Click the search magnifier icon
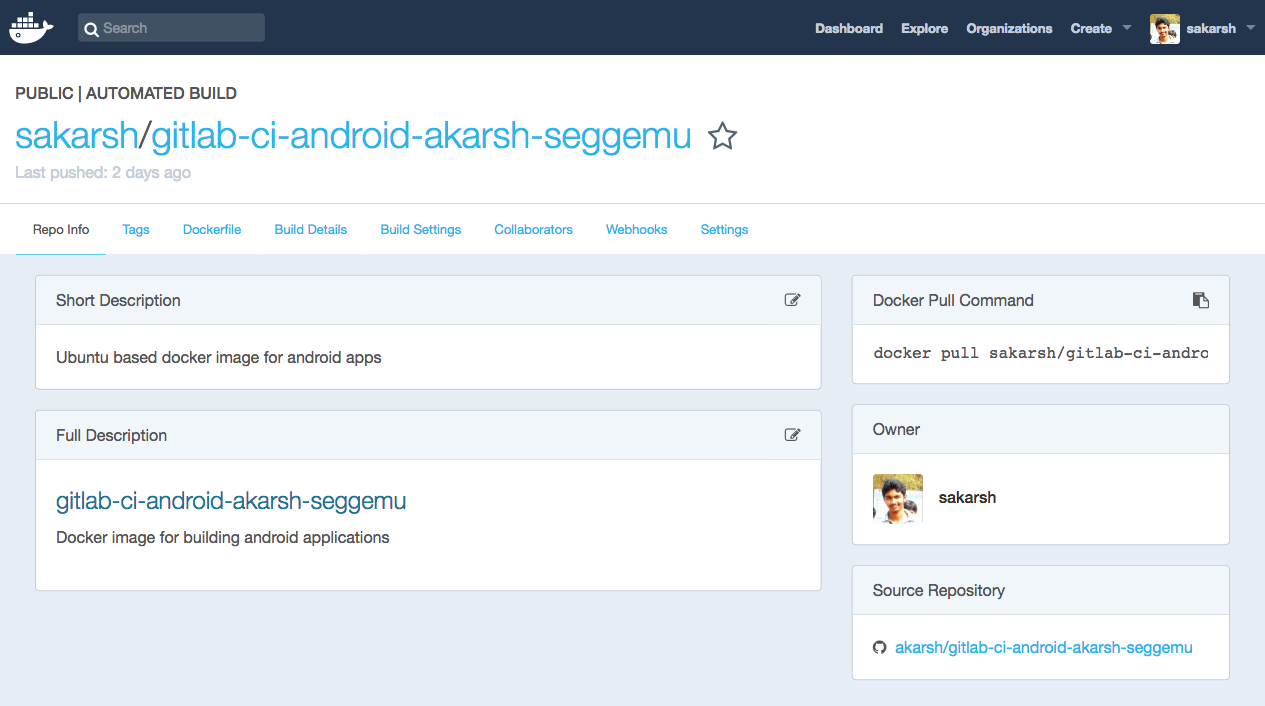 (x=91, y=29)
